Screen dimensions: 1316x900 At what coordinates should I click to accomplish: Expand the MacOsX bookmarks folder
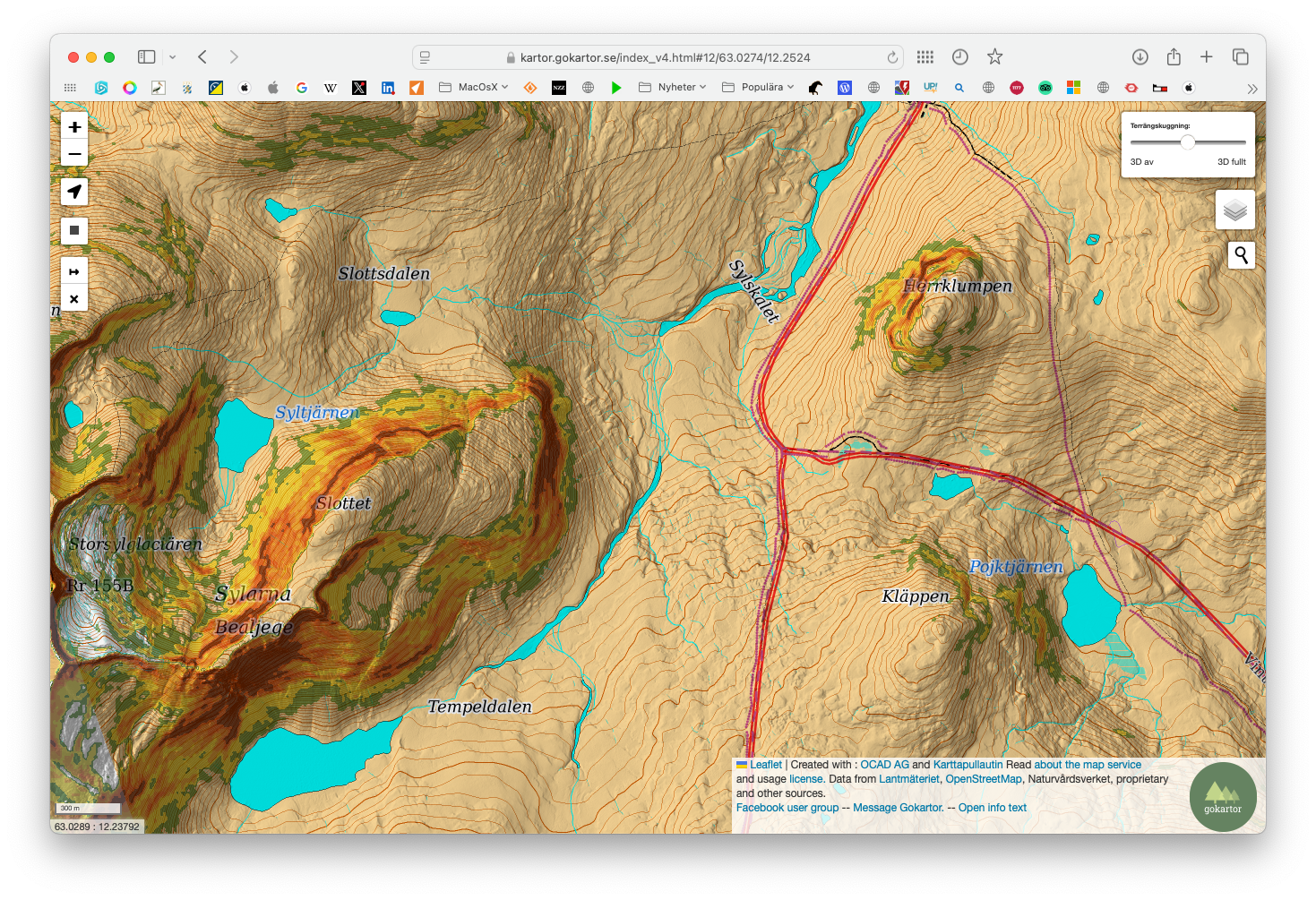click(473, 88)
